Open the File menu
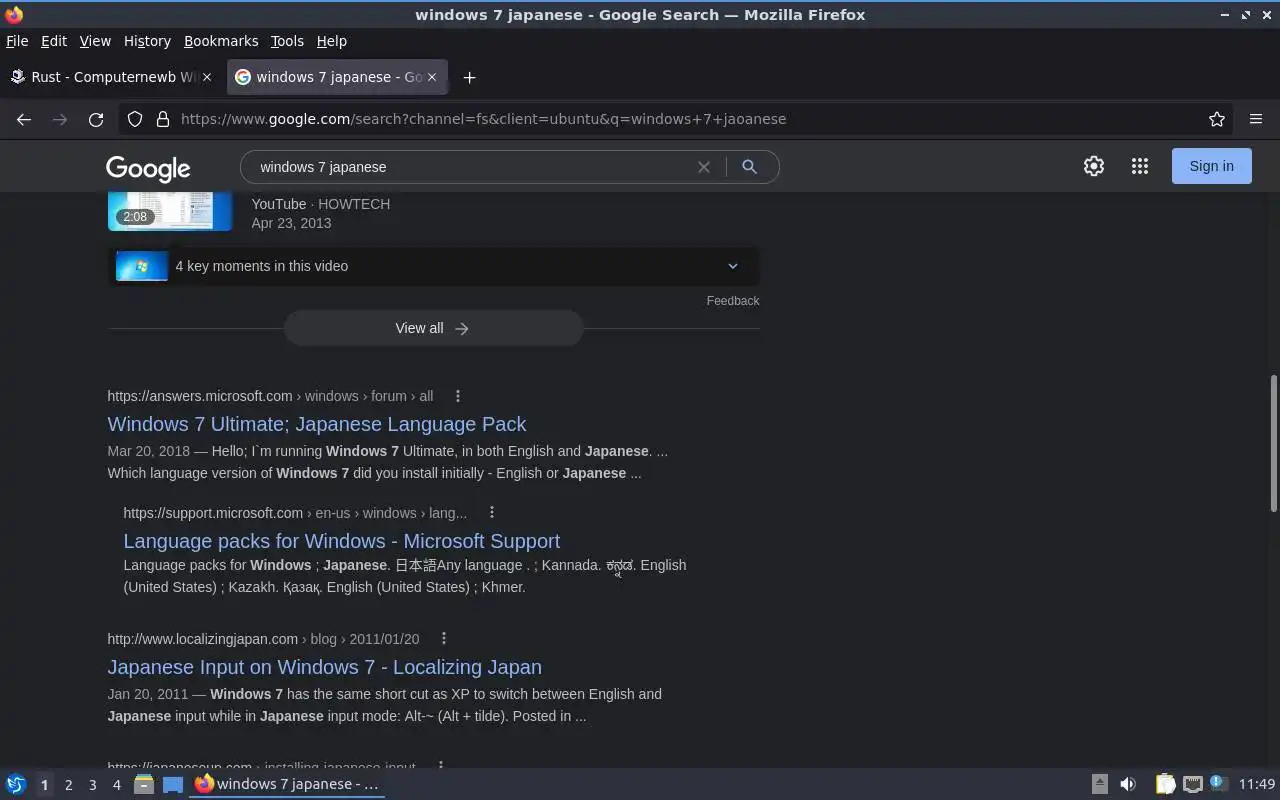 (x=17, y=41)
